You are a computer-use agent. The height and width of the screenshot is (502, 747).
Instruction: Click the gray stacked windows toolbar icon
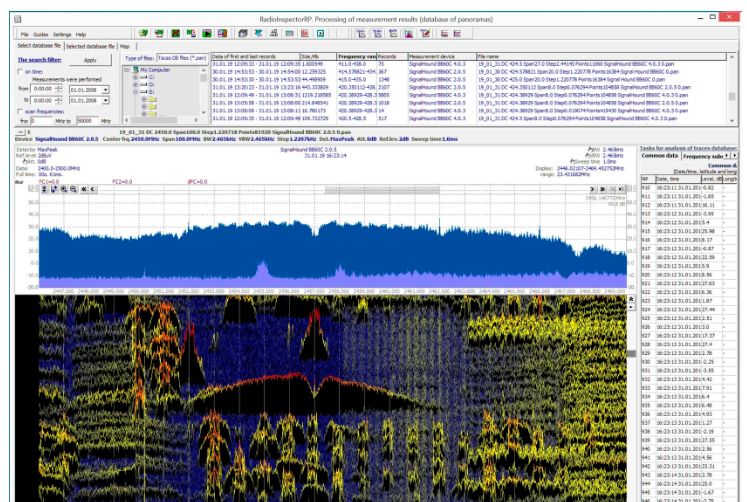click(242, 33)
